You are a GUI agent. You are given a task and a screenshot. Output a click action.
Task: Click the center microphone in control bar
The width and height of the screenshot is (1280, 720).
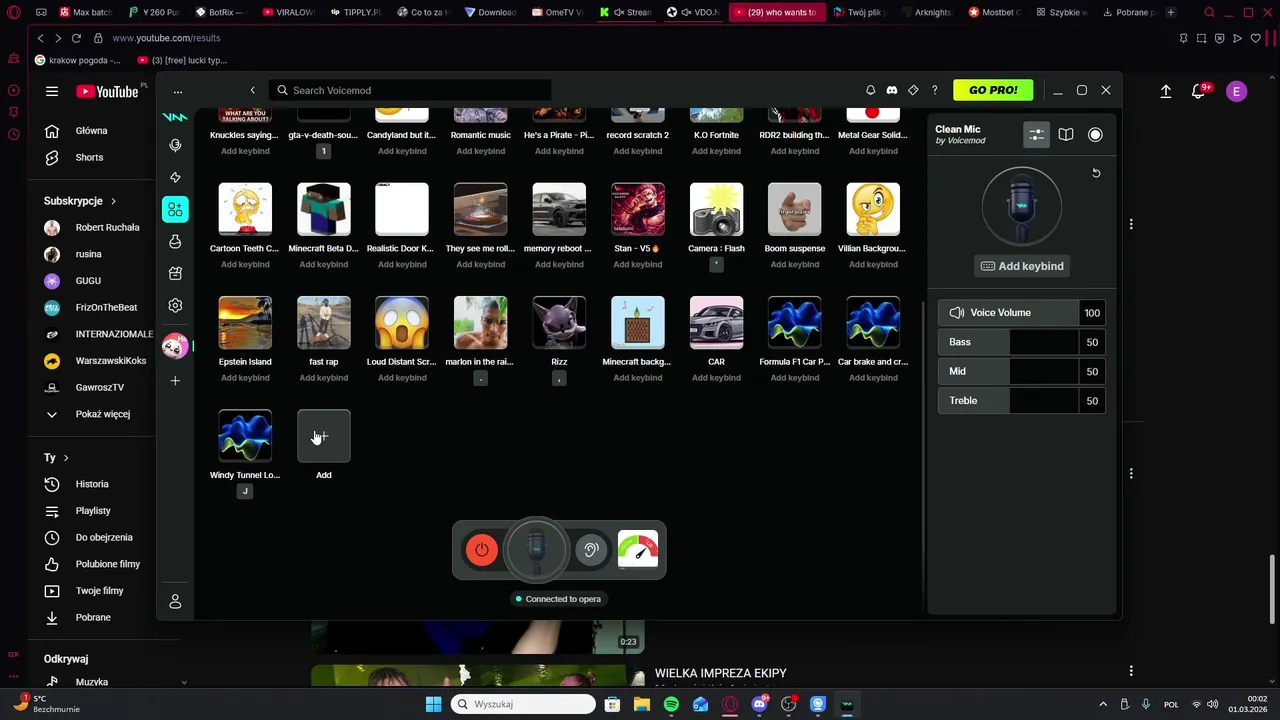536,549
